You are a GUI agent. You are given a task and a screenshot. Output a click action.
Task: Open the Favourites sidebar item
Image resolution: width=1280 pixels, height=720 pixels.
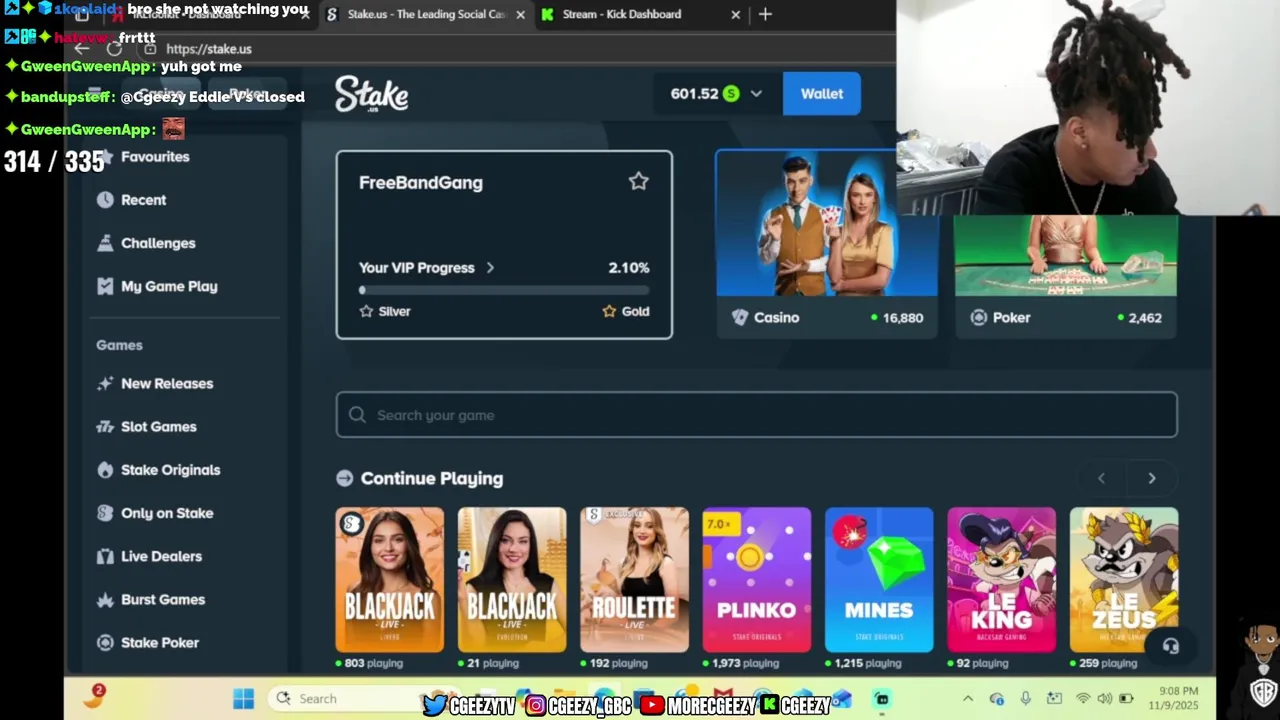[155, 157]
